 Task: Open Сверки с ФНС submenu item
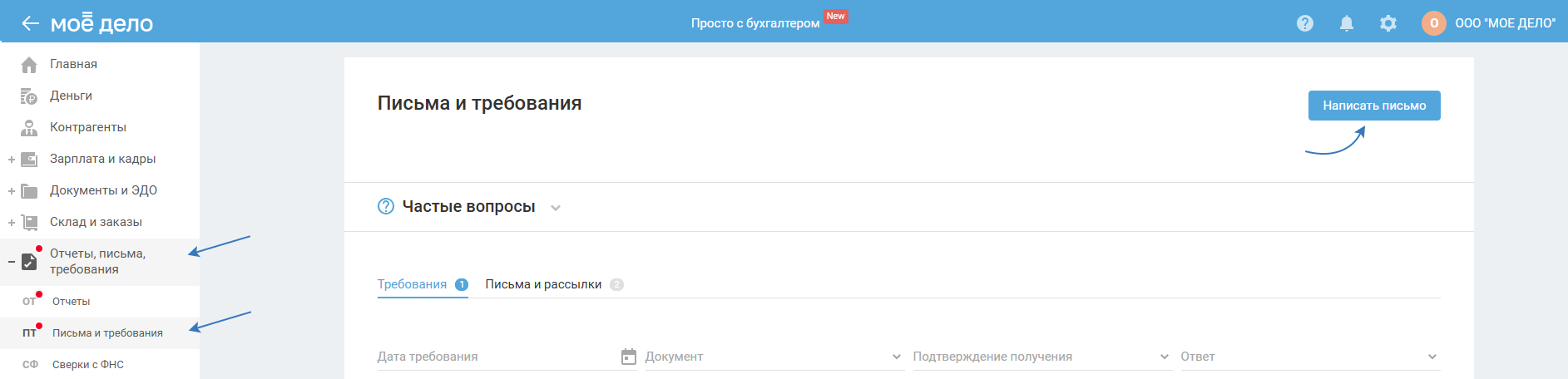[x=88, y=365]
